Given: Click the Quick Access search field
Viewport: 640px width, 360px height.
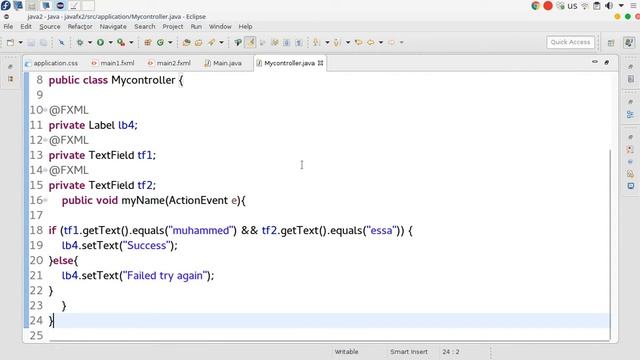Looking at the screenshot, I should 570,42.
